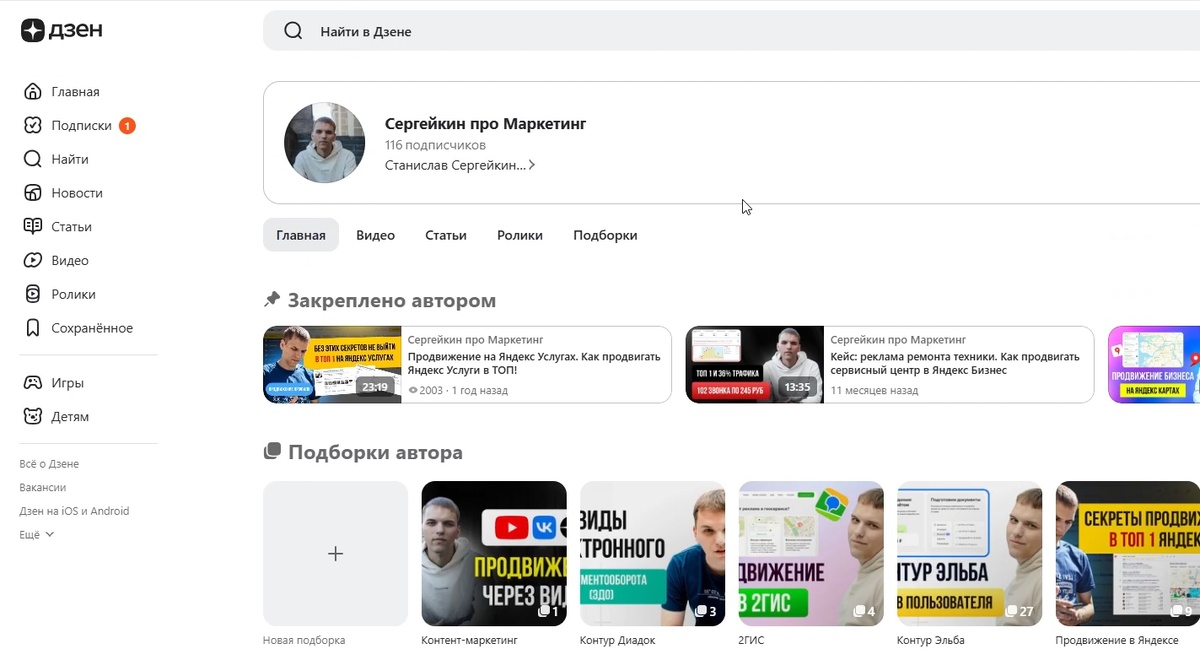This screenshot has width=1200, height=660.
Task: Open the Игры sidebar item
Action: pos(67,383)
